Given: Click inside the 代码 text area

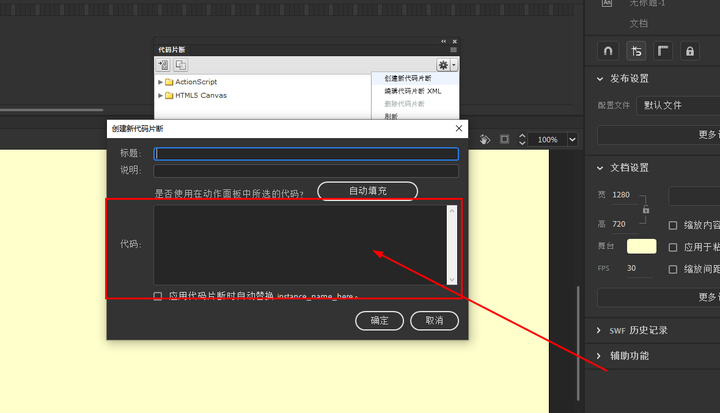Looking at the screenshot, I should tap(300, 244).
